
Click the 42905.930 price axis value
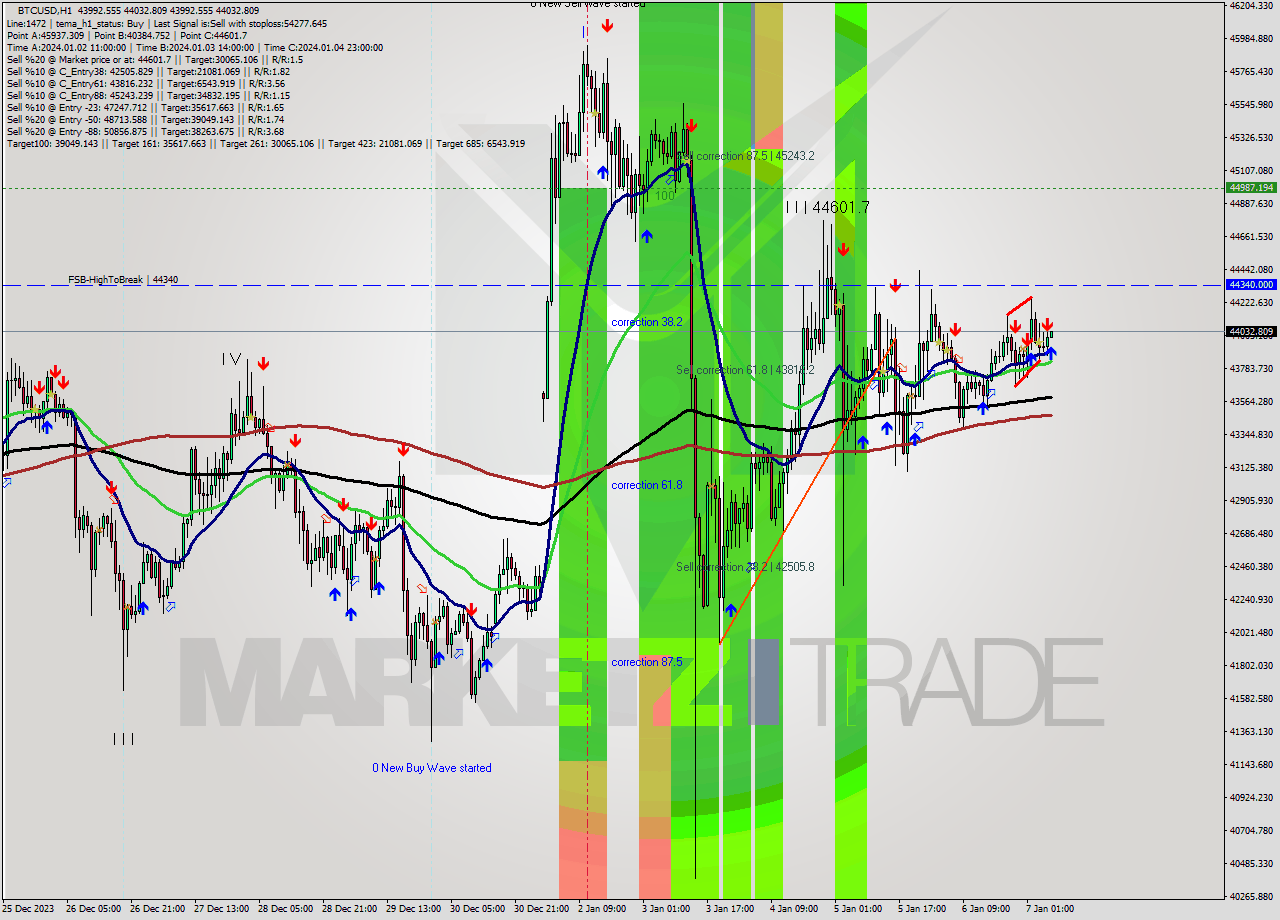click(1250, 501)
